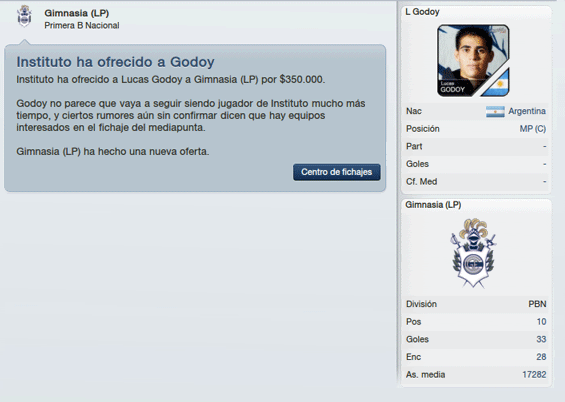Viewport: 565px width, 402px height.
Task: Open the Primera B Nacional competition link
Action: pos(82,26)
